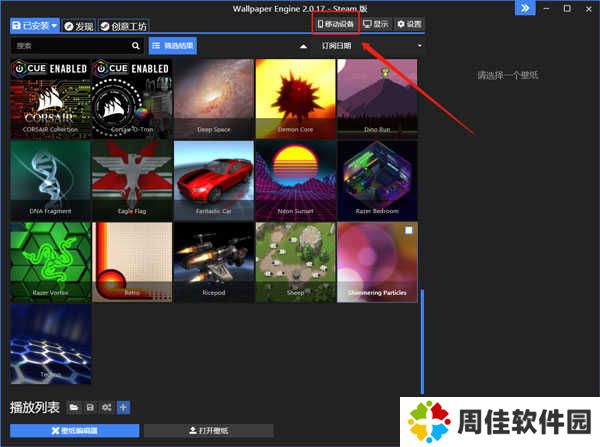Open playlist settings gears icon

point(106,407)
